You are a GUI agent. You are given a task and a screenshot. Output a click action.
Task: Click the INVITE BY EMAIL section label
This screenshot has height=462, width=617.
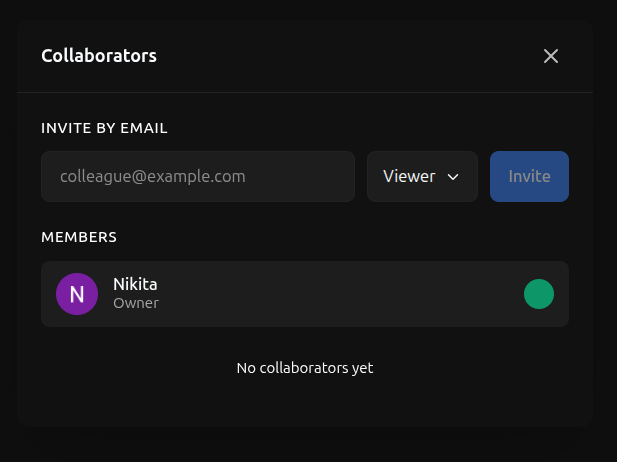(104, 128)
